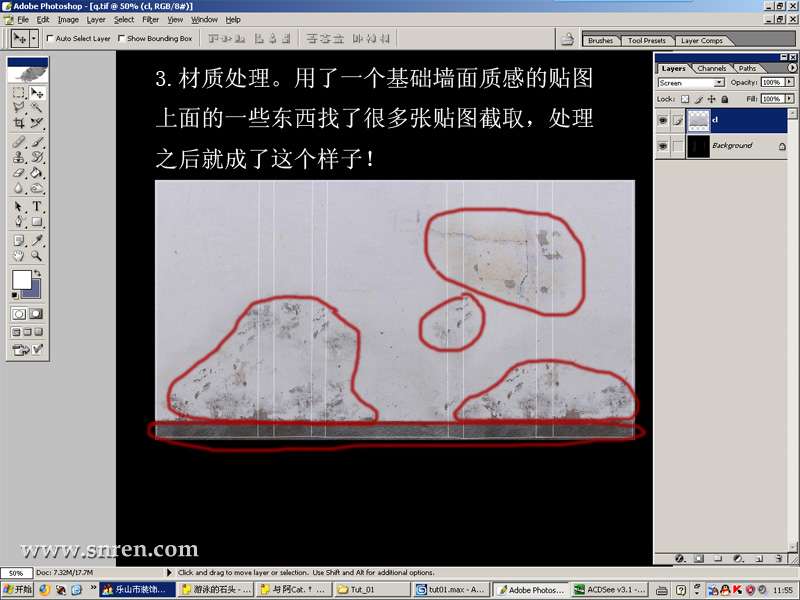The width and height of the screenshot is (800, 600).
Task: Select the Brush tool
Action: coord(37,142)
